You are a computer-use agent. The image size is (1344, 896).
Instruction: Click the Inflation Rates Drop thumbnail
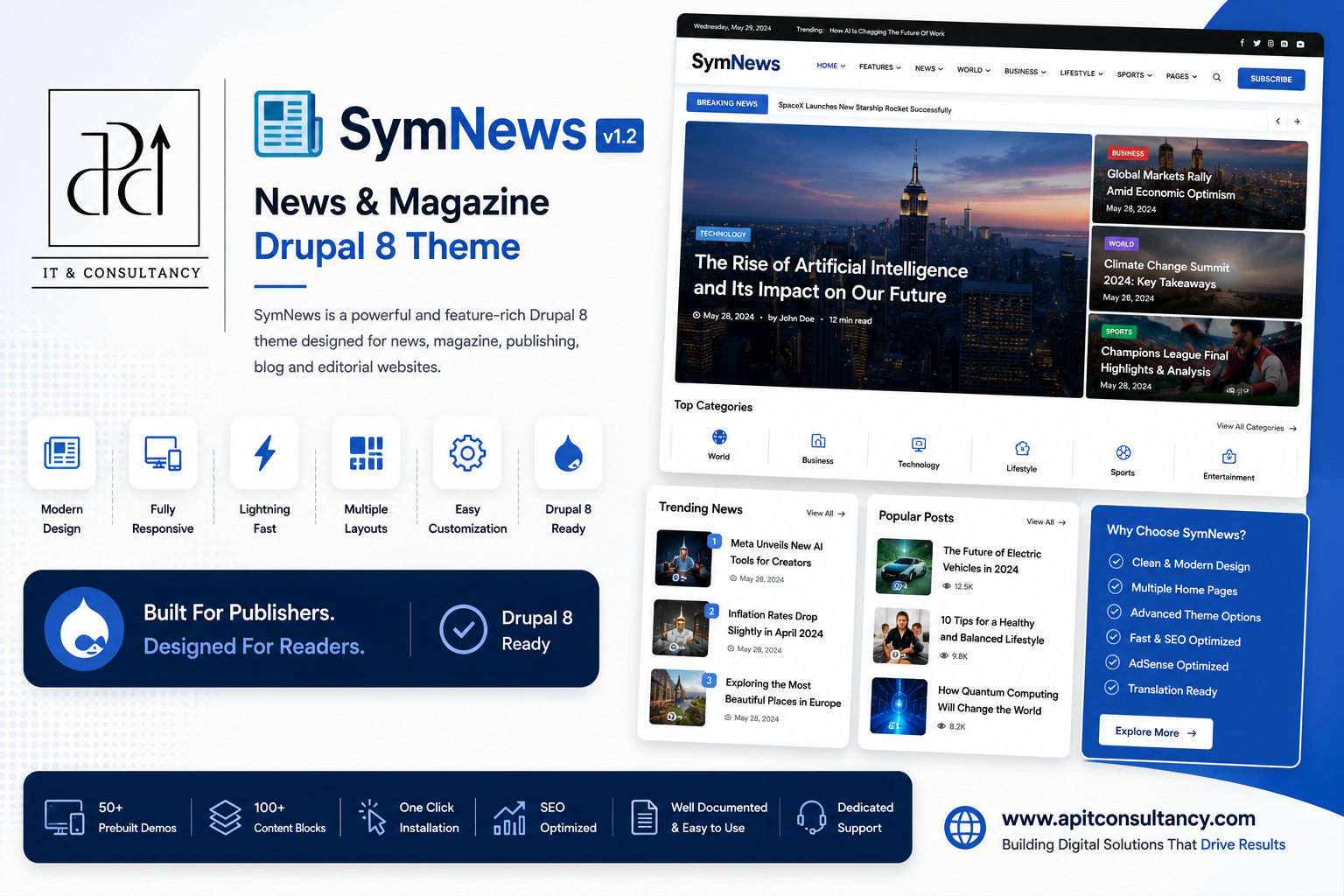point(681,628)
